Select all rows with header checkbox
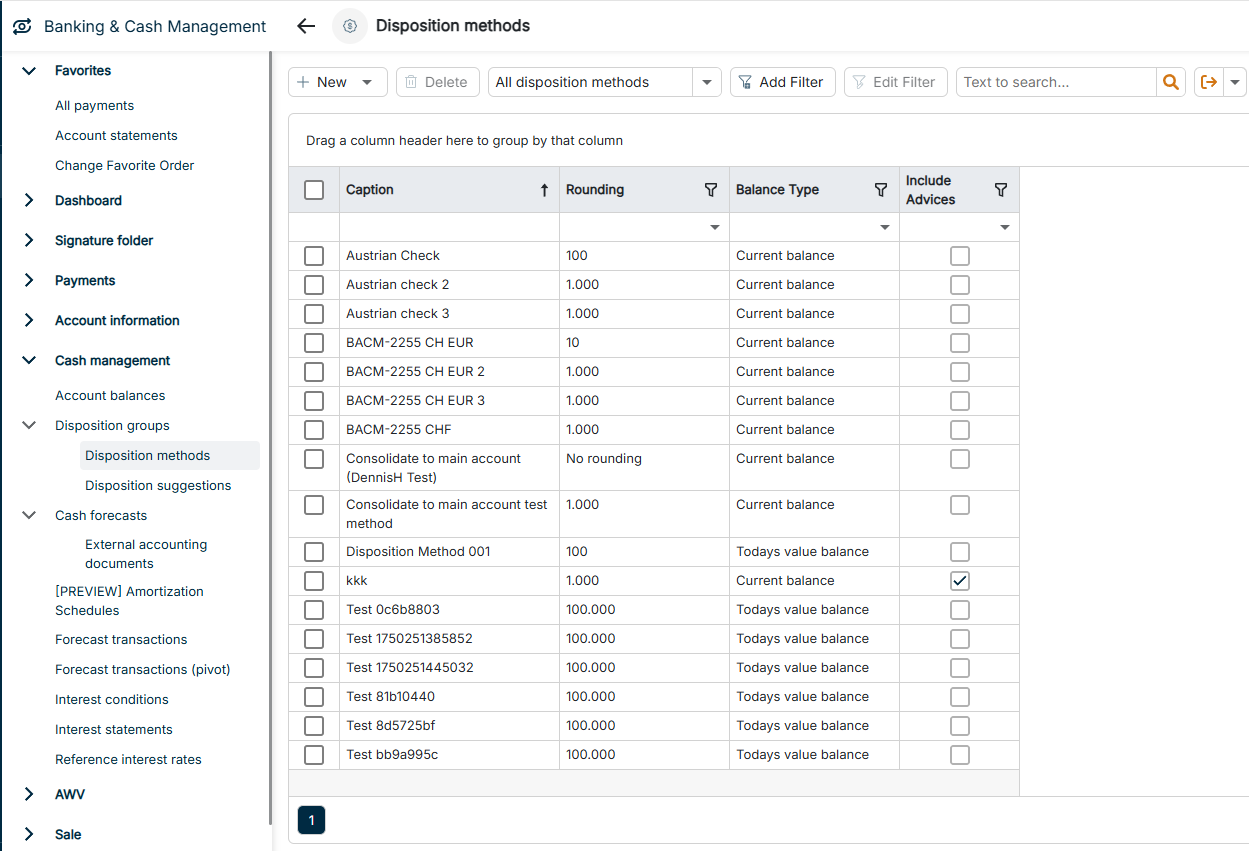 (314, 190)
